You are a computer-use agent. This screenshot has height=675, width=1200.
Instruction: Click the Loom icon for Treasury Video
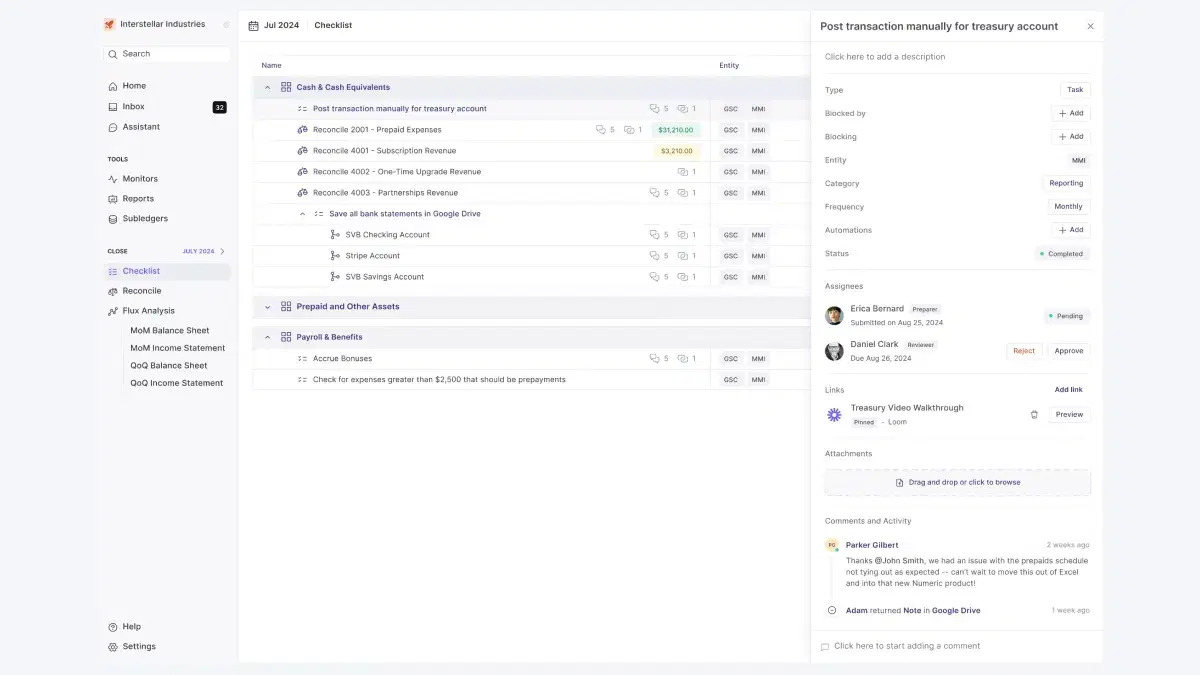point(834,414)
